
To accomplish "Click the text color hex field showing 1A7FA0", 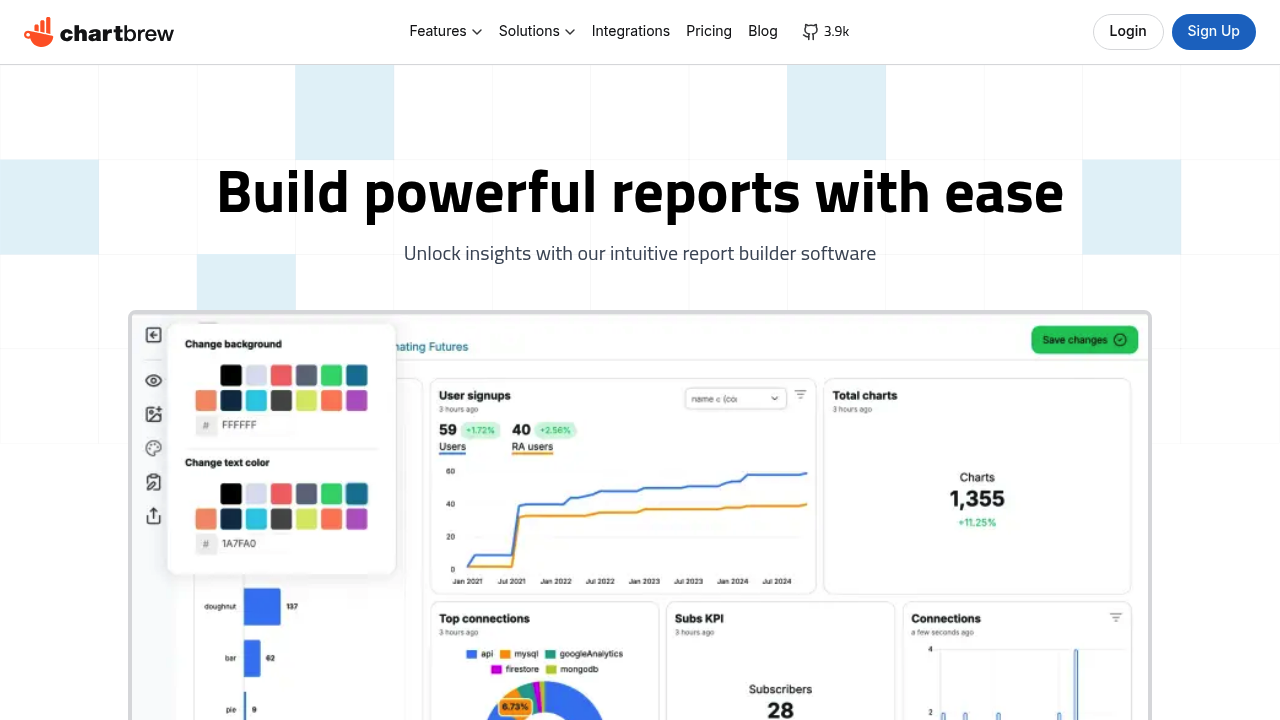I will pos(281,544).
